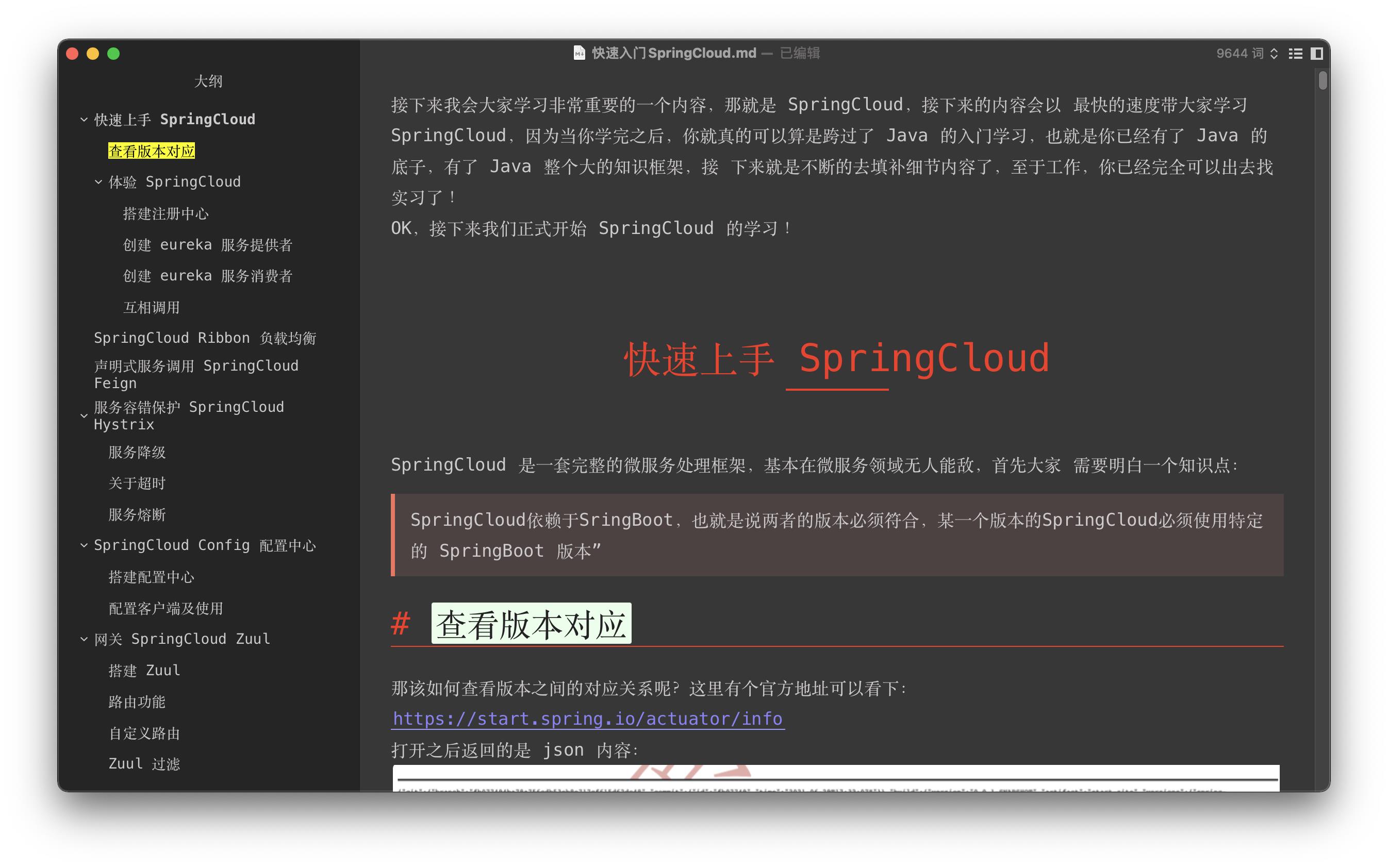
Task: Collapse the 服务容错保护 SpringCloud Hystrix section
Action: click(84, 415)
